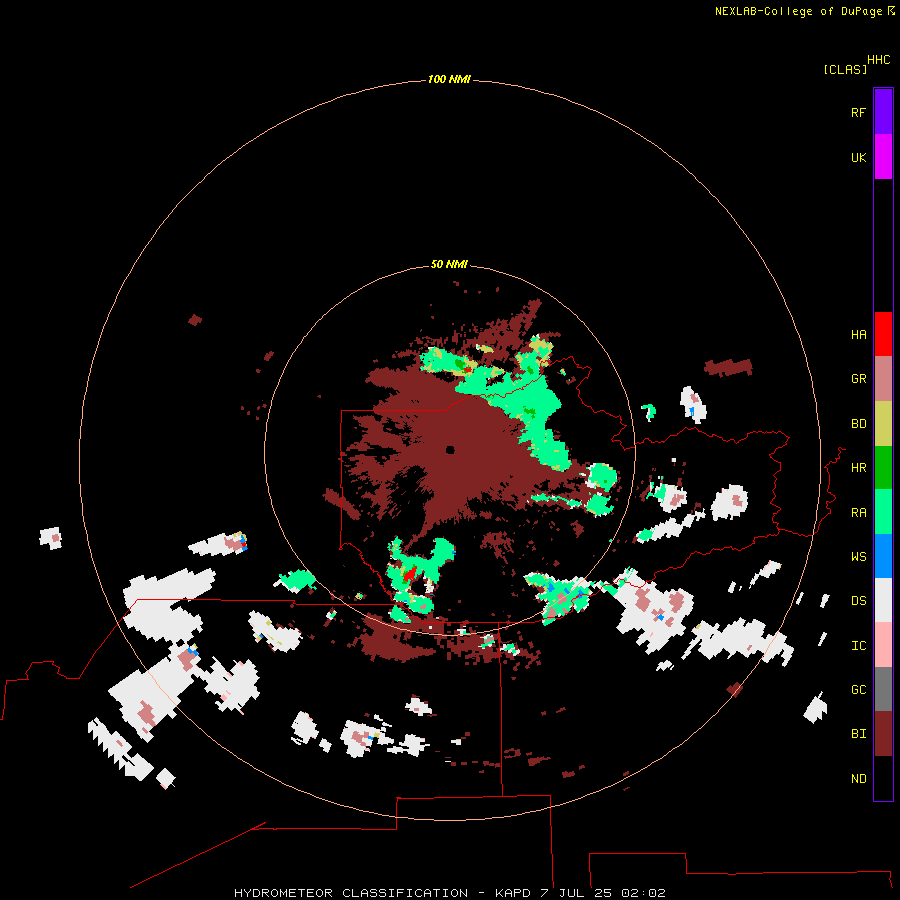Click the radar site center dot

pyautogui.click(x=450, y=450)
